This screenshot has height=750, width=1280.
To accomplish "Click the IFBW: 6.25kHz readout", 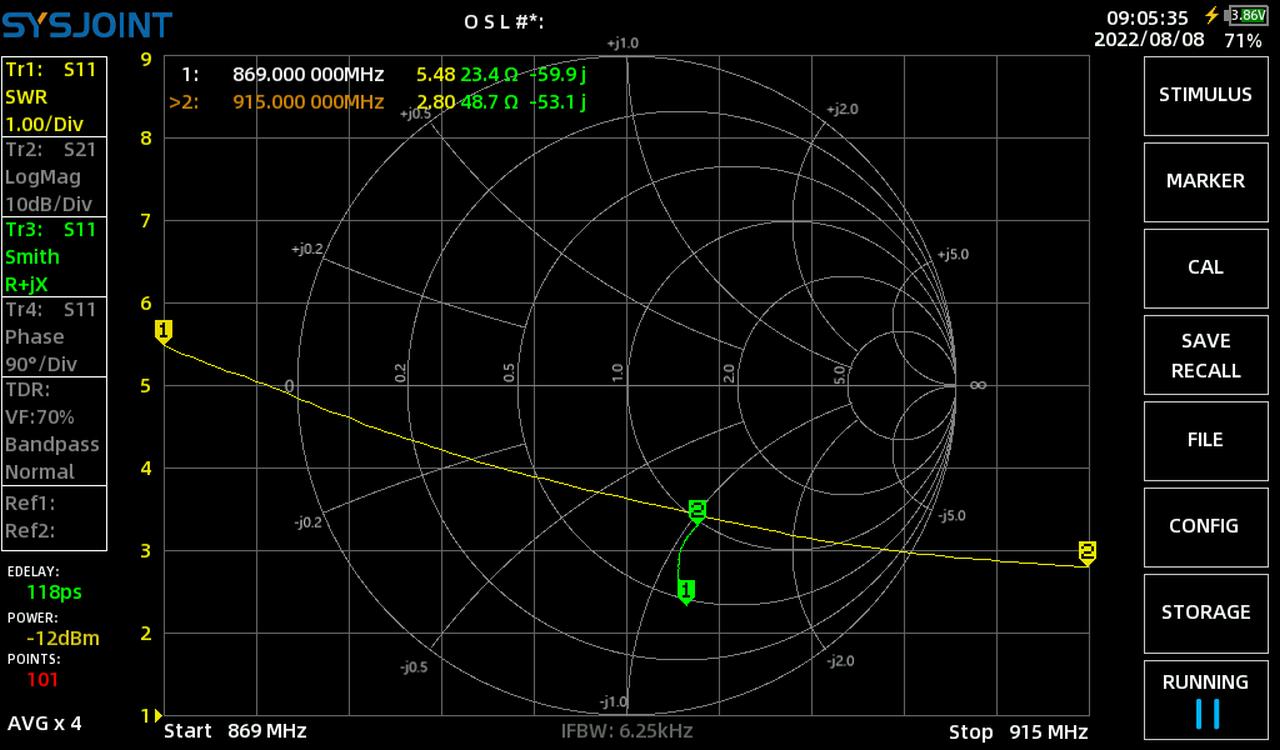I will (x=627, y=731).
